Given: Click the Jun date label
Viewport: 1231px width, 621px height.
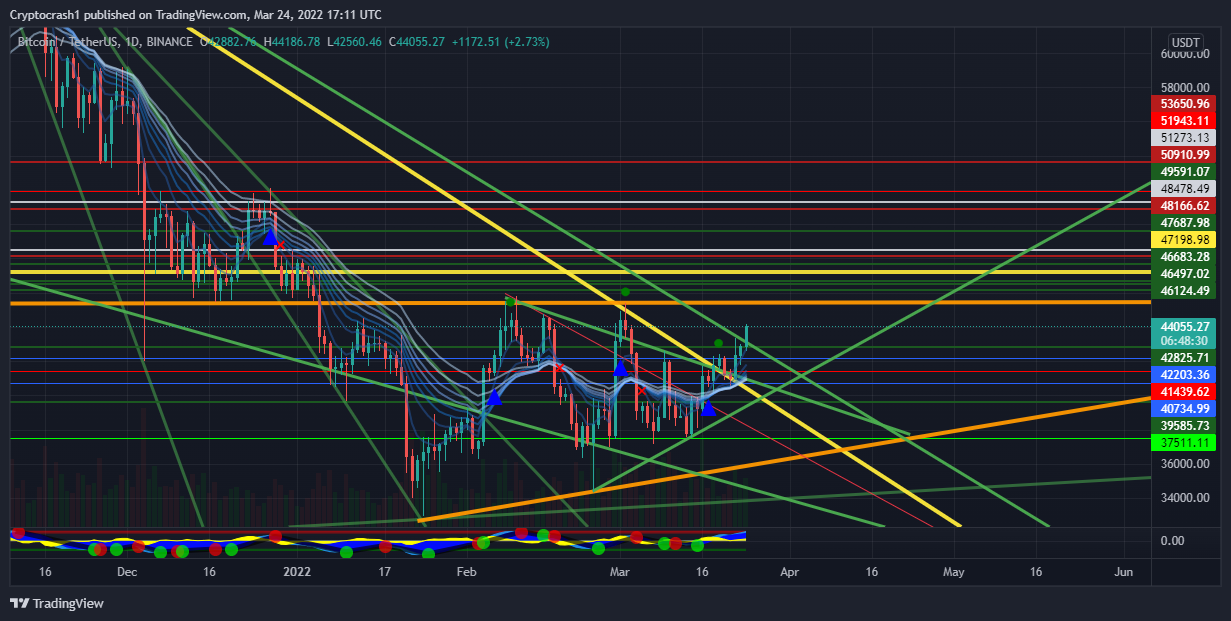Looking at the screenshot, I should coord(1123,573).
